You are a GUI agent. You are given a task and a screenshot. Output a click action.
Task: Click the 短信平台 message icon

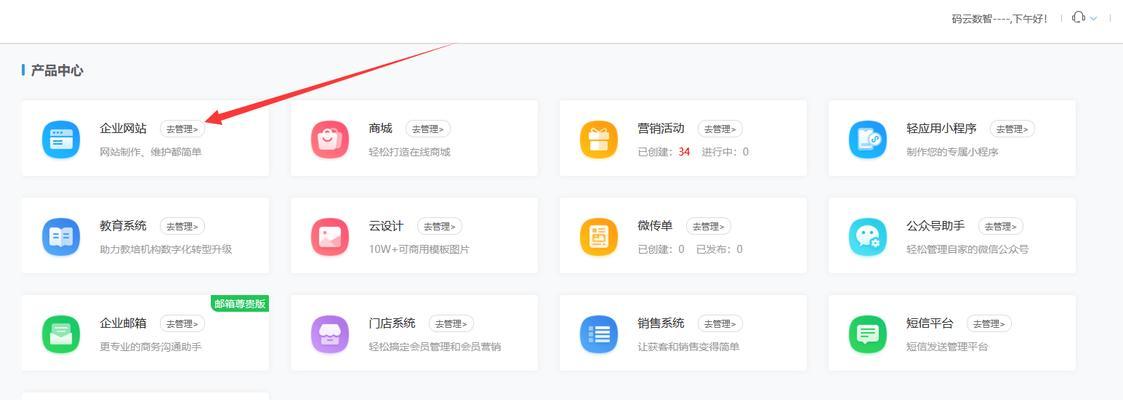click(867, 334)
